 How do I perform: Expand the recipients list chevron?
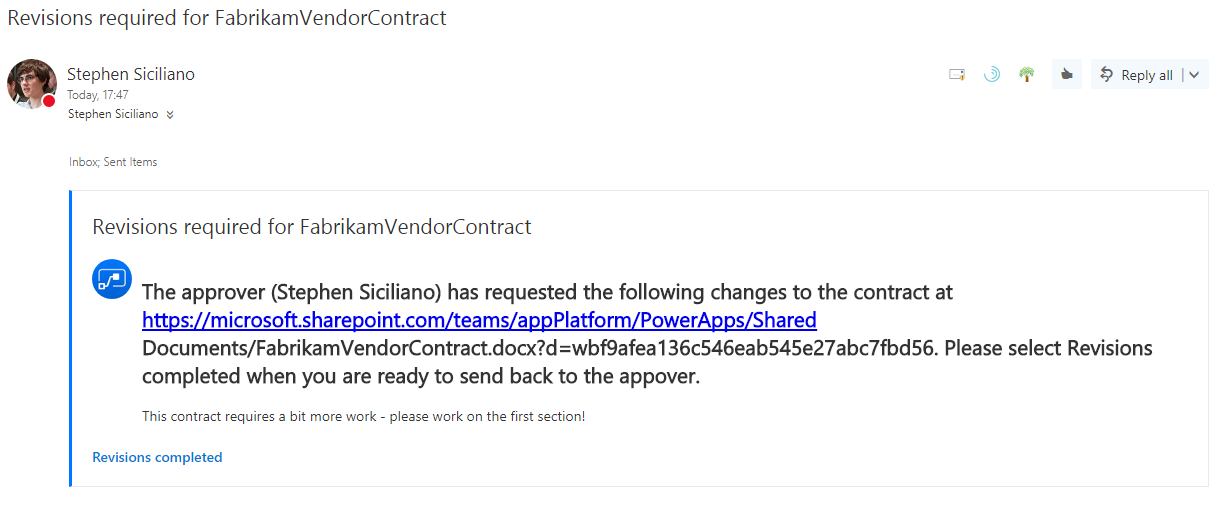point(170,115)
